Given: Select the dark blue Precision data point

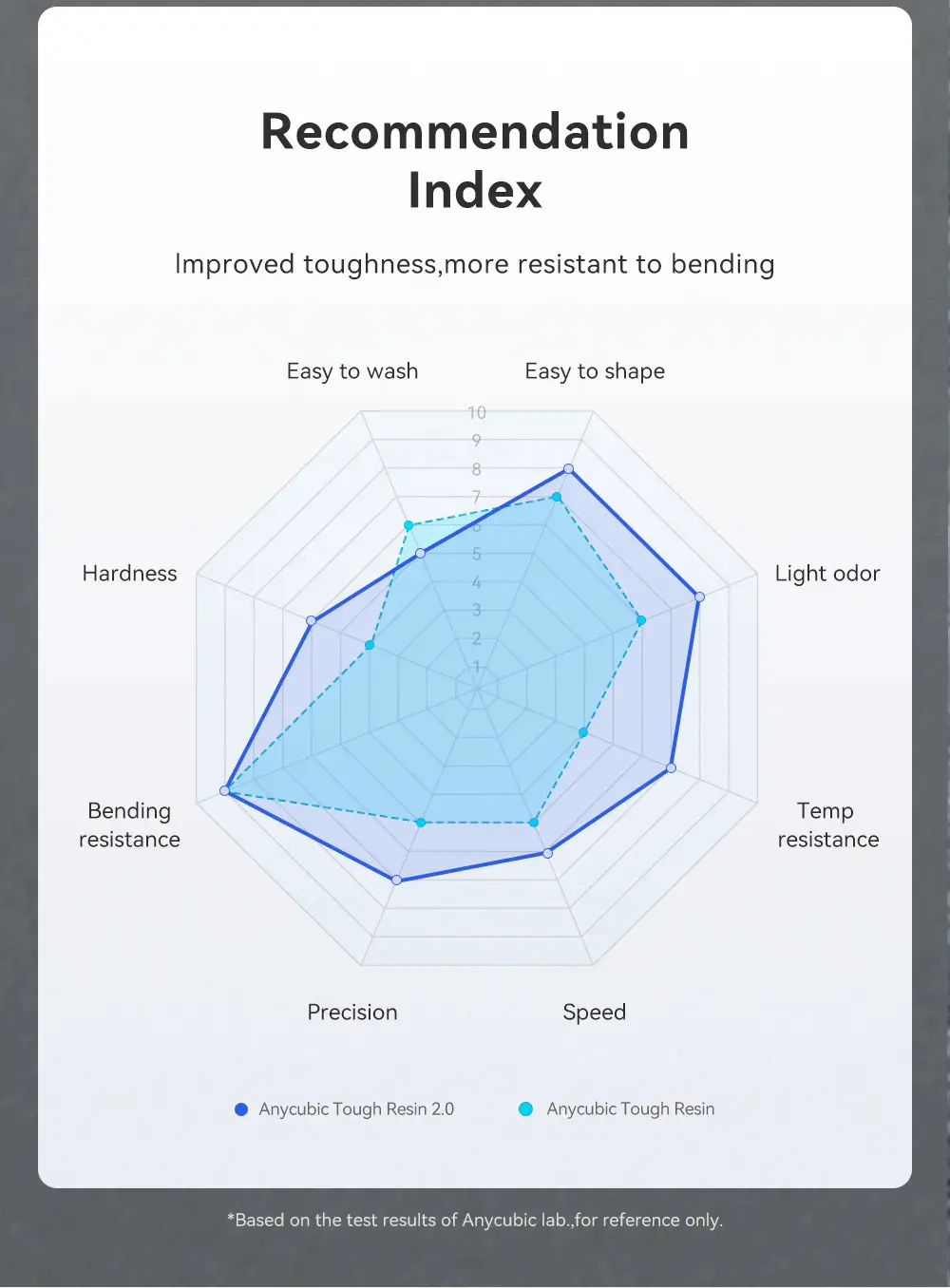Looking at the screenshot, I should (x=397, y=881).
